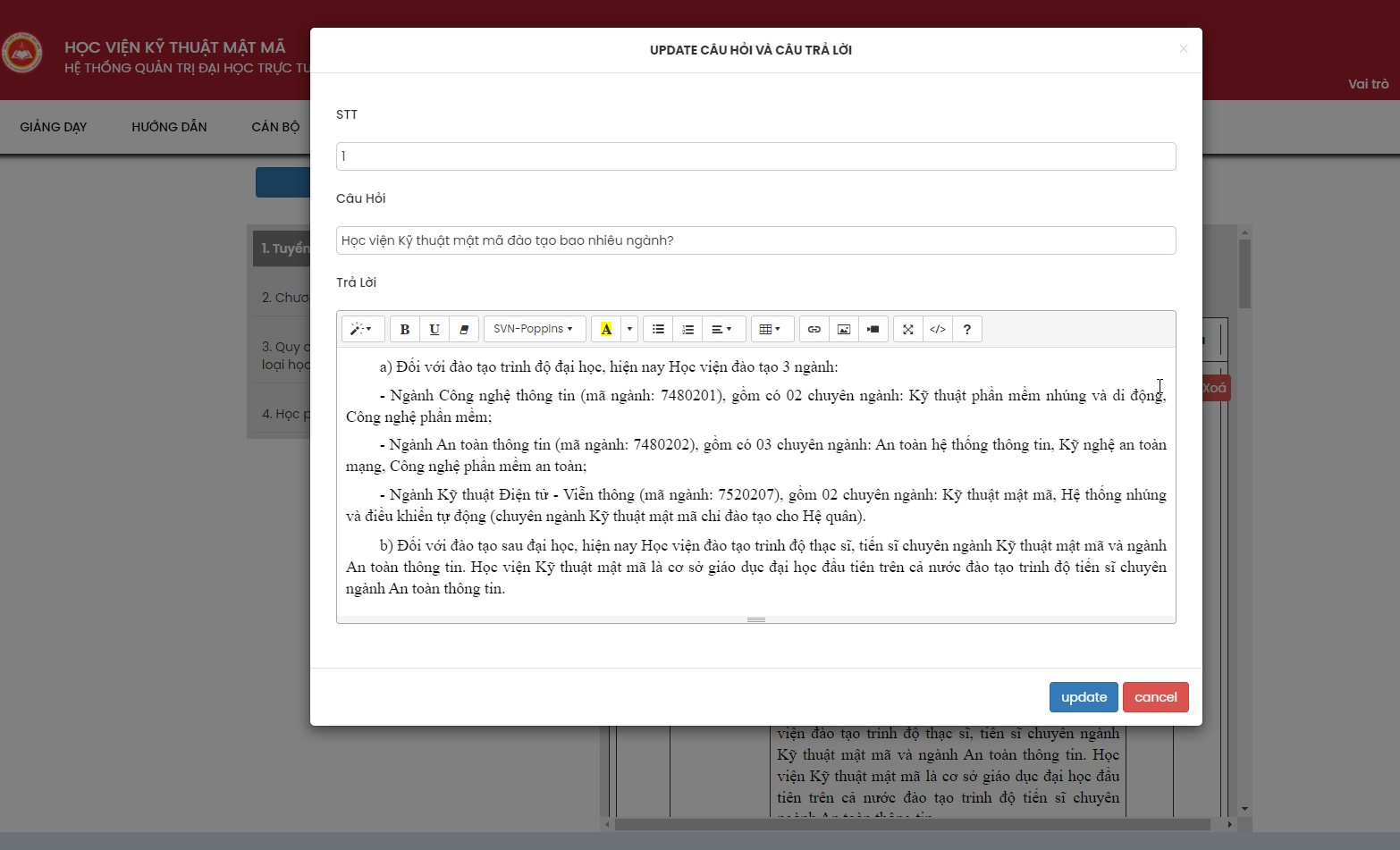
Task: Click the blue update button
Action: point(1084,697)
